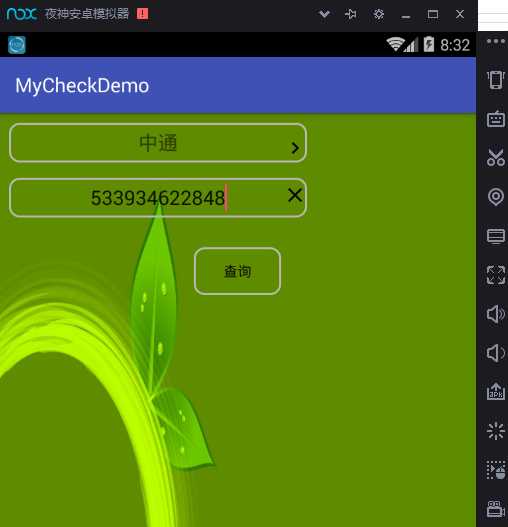
Task: Click the MyCheckDemo app title
Action: 82,86
